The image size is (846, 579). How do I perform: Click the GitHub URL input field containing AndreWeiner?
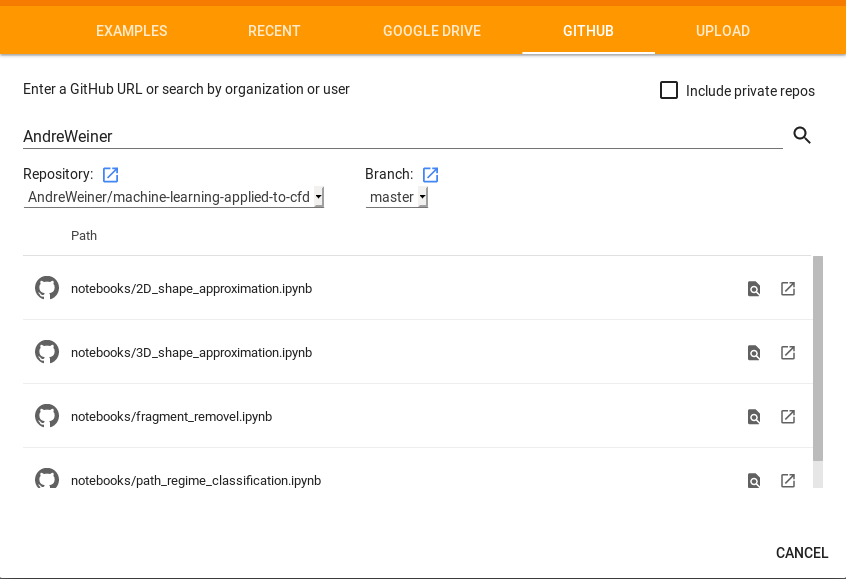[x=402, y=136]
